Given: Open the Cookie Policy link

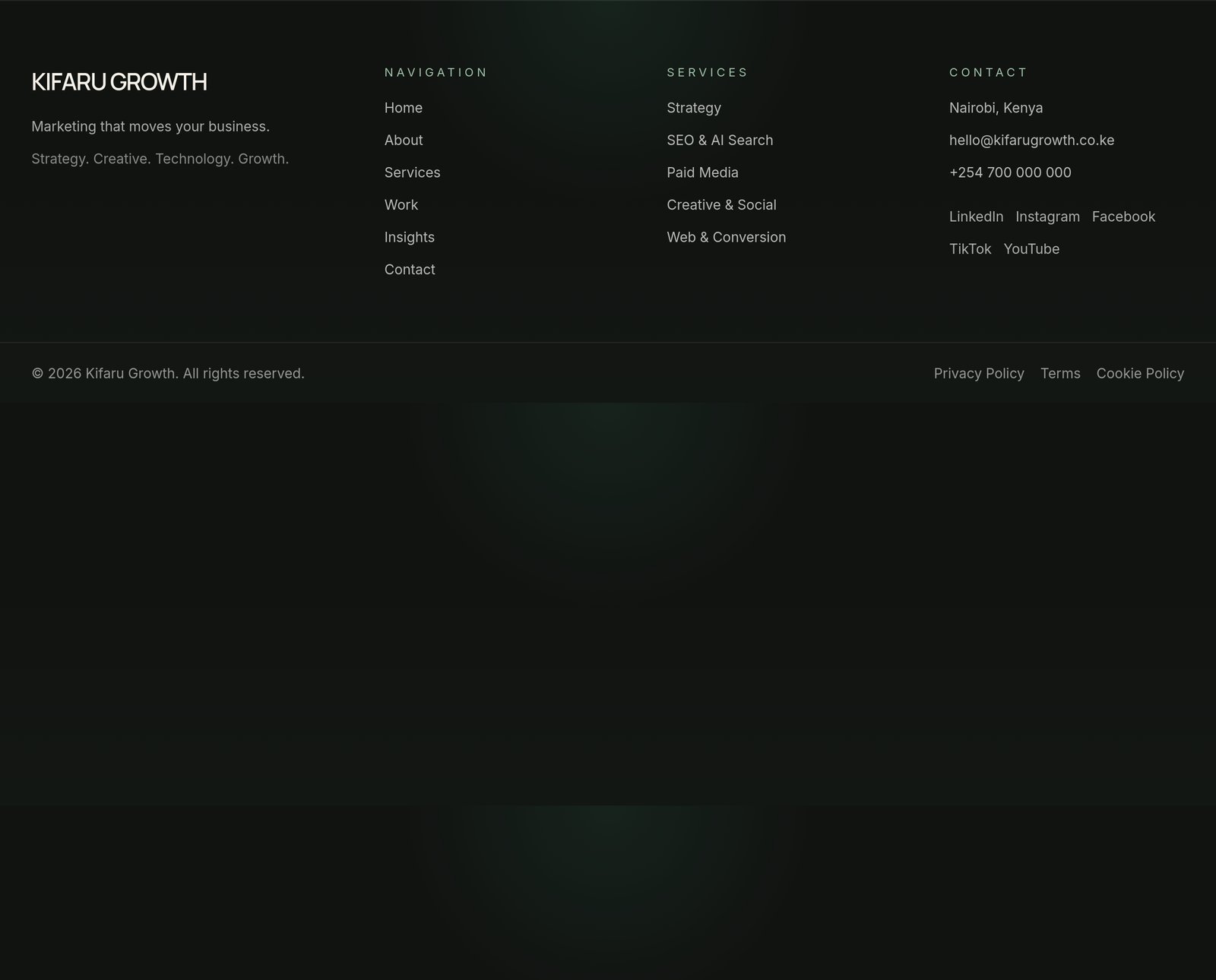Looking at the screenshot, I should click(1140, 373).
